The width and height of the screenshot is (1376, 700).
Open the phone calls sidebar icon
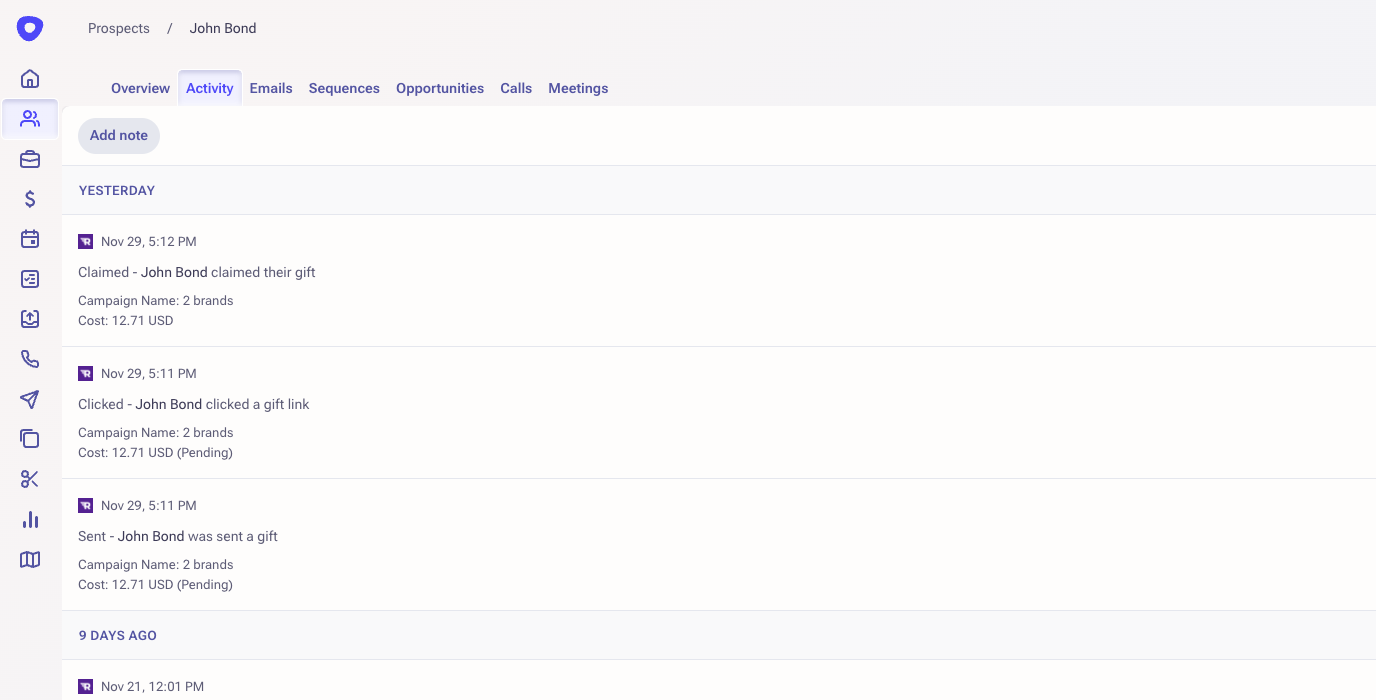(x=29, y=358)
